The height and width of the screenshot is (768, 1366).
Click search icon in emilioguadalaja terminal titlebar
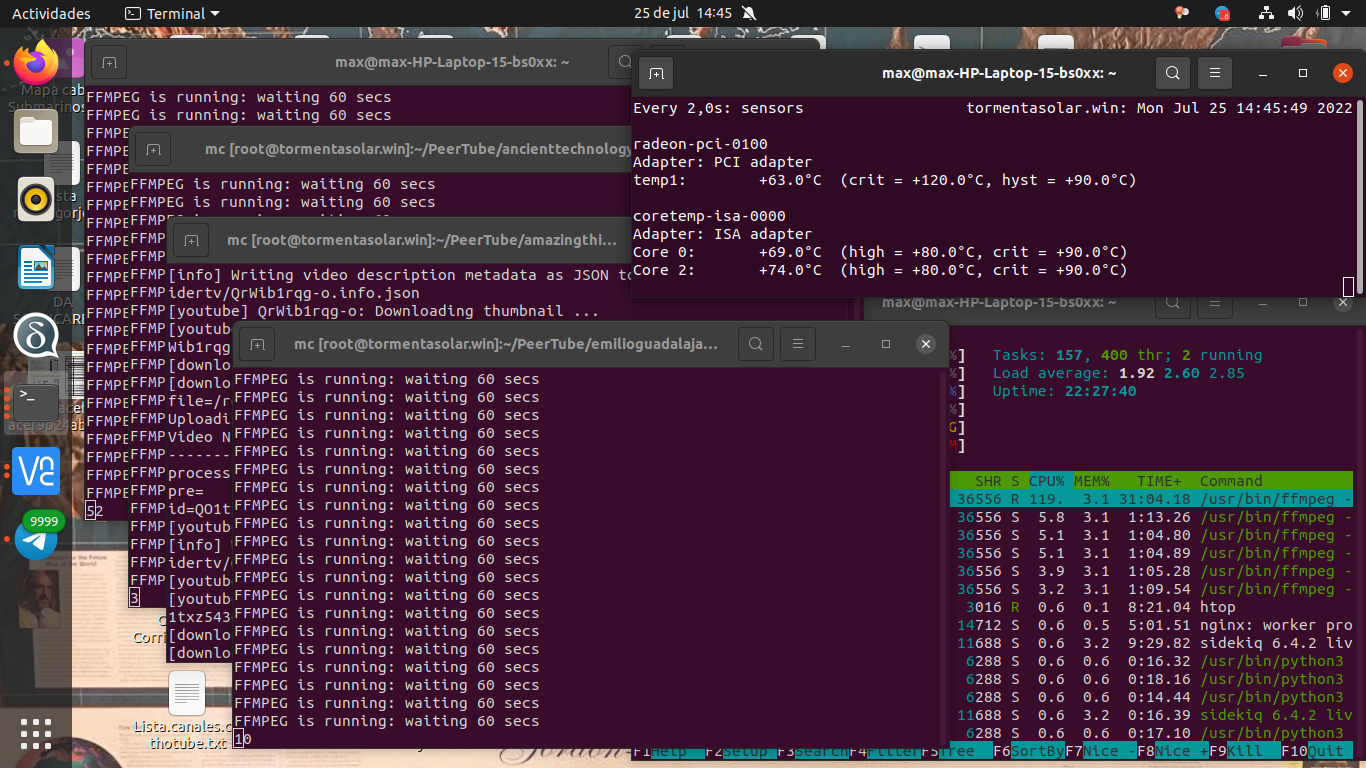[x=756, y=344]
